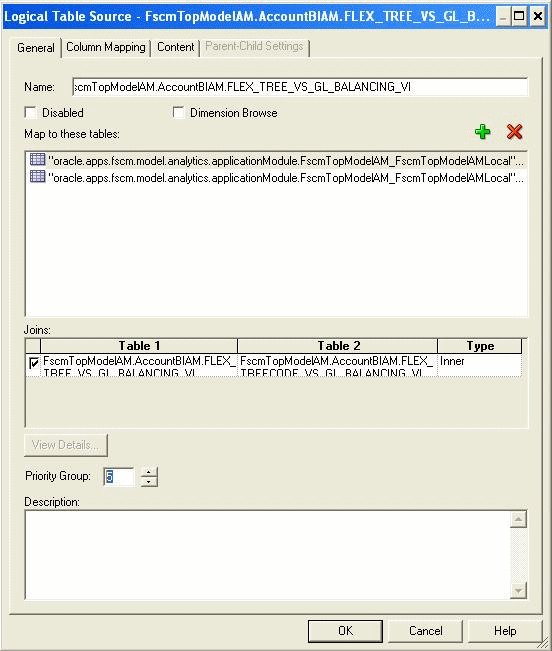552x651 pixels.
Task: Click the Cancel button
Action: [x=425, y=631]
